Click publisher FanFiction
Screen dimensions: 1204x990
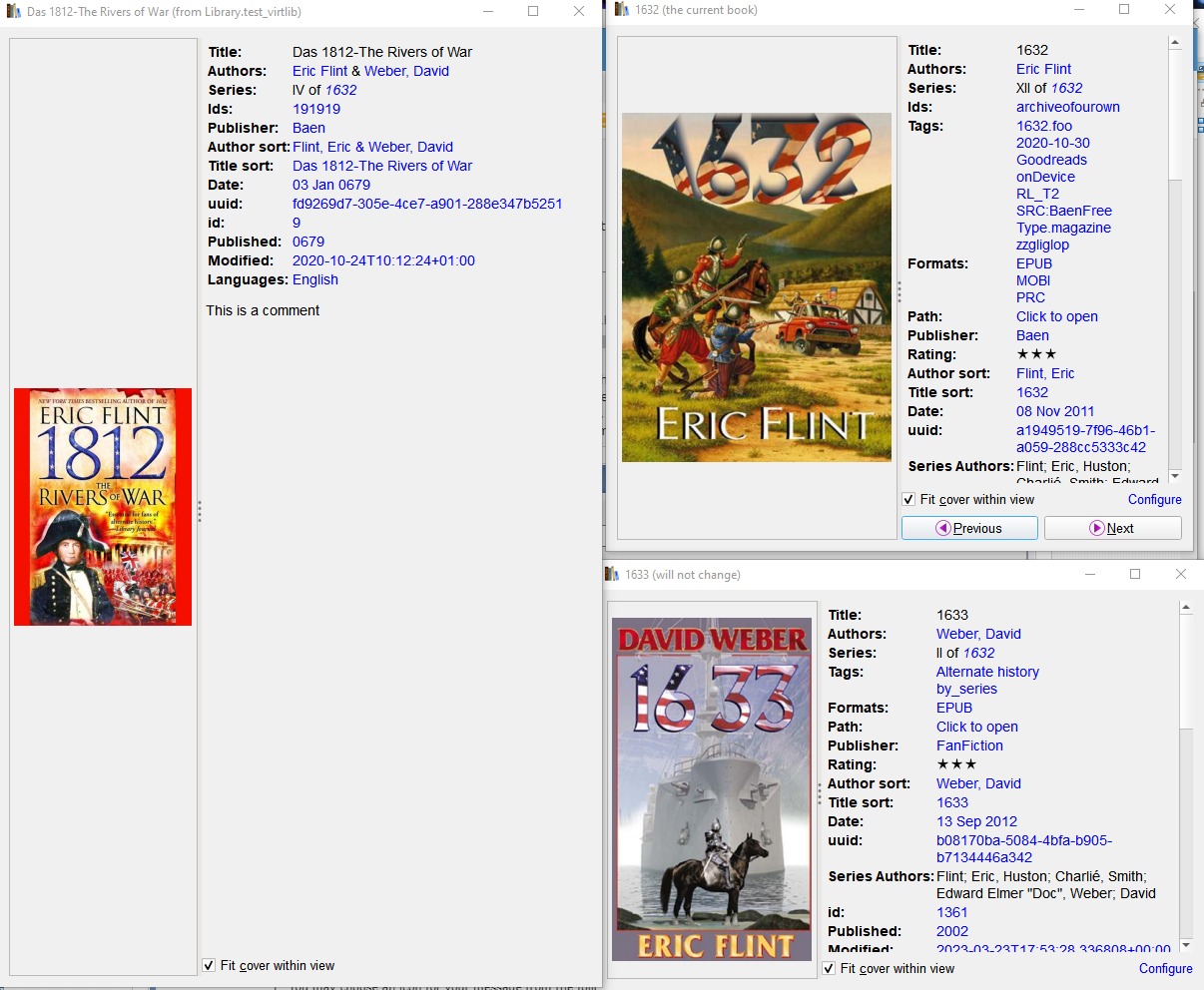click(969, 745)
